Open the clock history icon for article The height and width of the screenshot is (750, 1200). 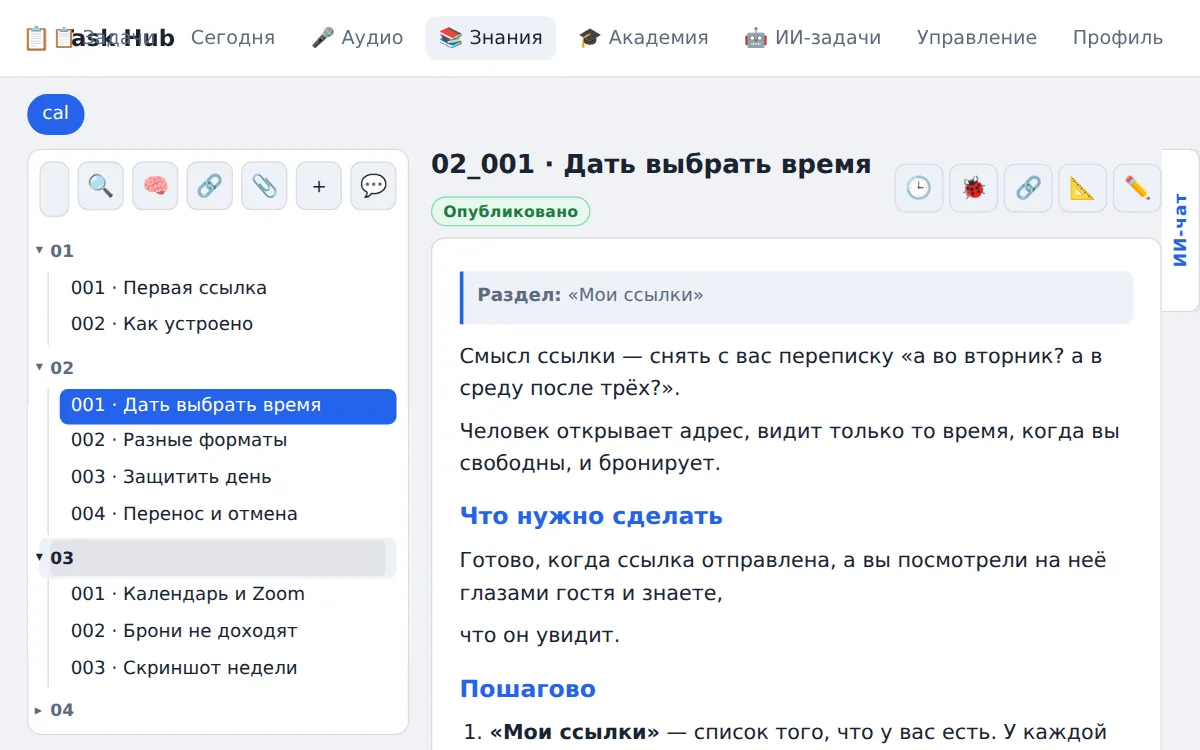pyautogui.click(x=919, y=188)
